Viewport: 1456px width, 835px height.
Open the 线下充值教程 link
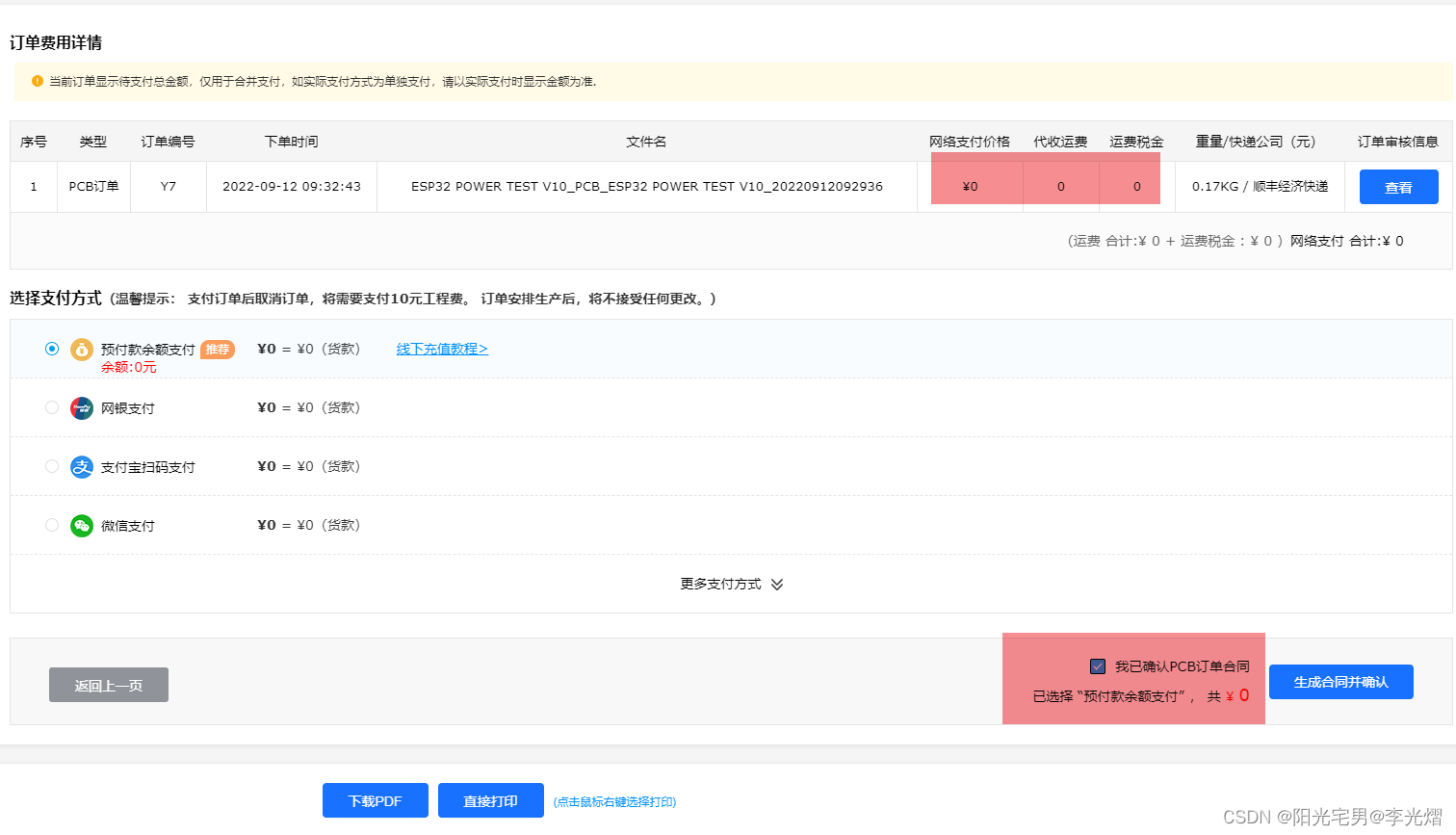(442, 349)
